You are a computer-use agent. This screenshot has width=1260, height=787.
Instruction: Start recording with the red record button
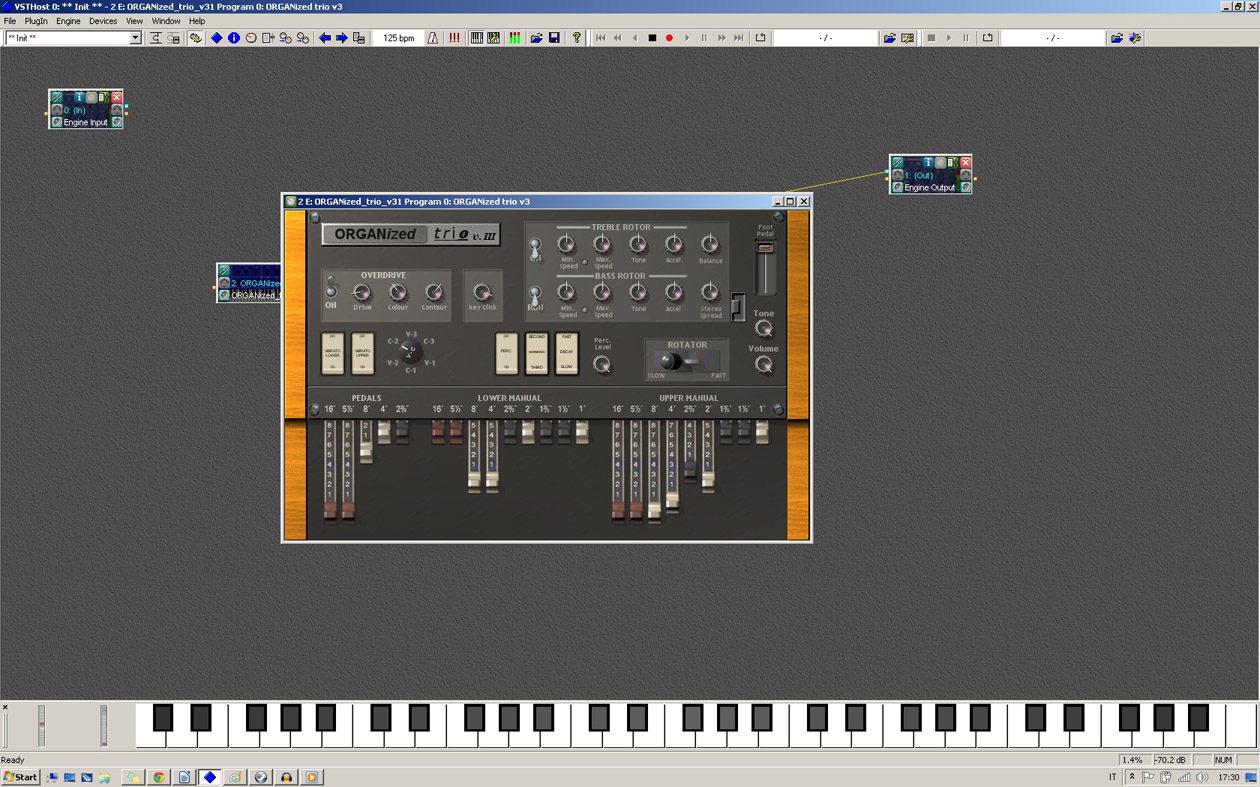(x=669, y=38)
